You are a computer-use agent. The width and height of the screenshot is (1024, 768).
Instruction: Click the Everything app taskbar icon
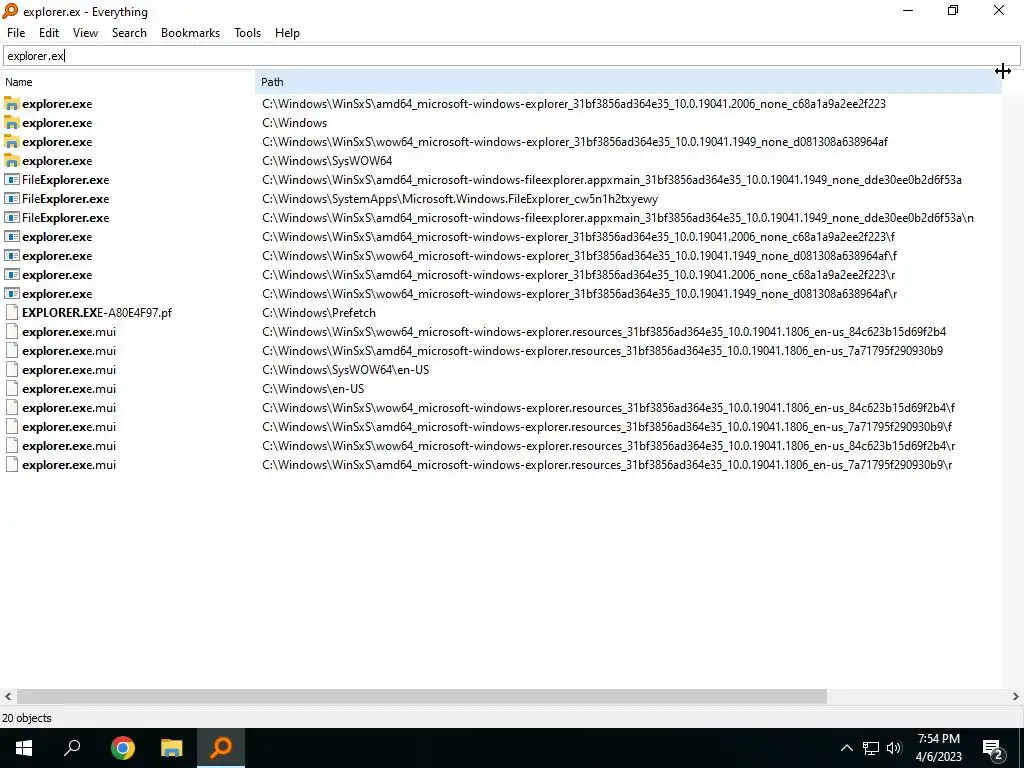221,748
